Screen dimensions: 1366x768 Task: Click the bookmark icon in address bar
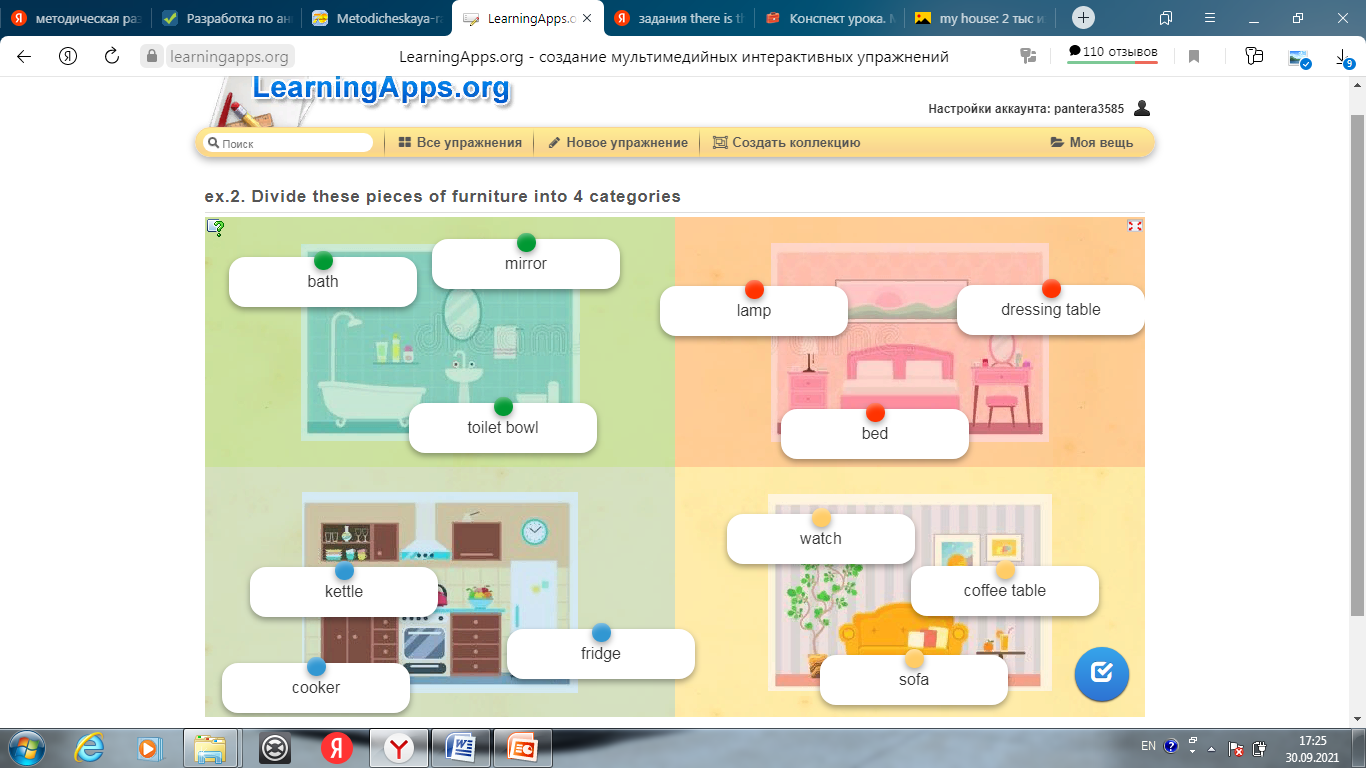(x=1194, y=57)
